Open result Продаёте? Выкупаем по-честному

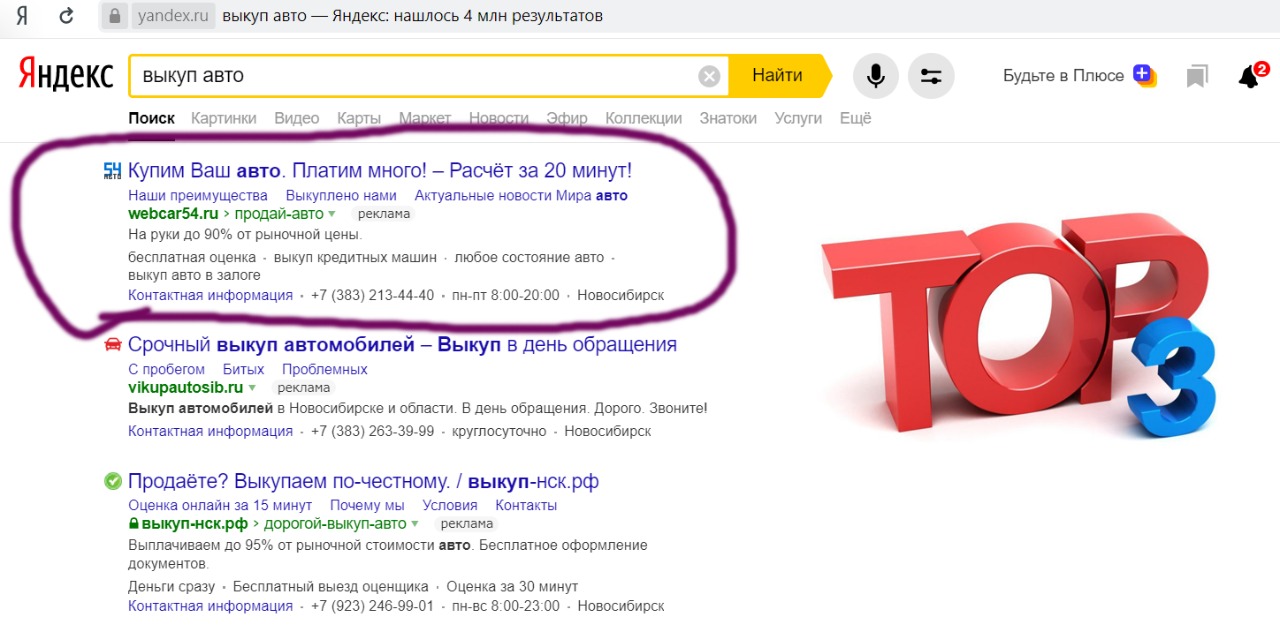coord(363,481)
